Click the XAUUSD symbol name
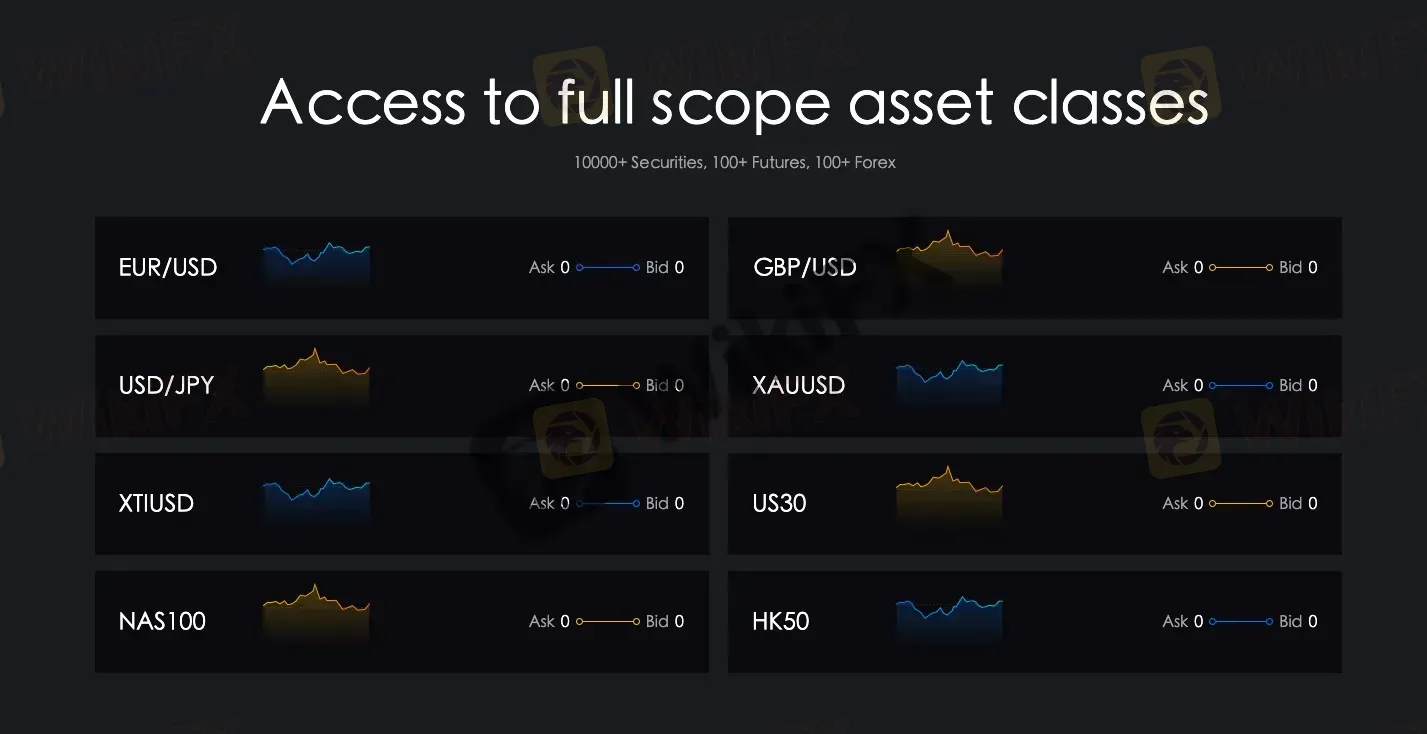Viewport: 1427px width, 734px height. click(x=799, y=386)
